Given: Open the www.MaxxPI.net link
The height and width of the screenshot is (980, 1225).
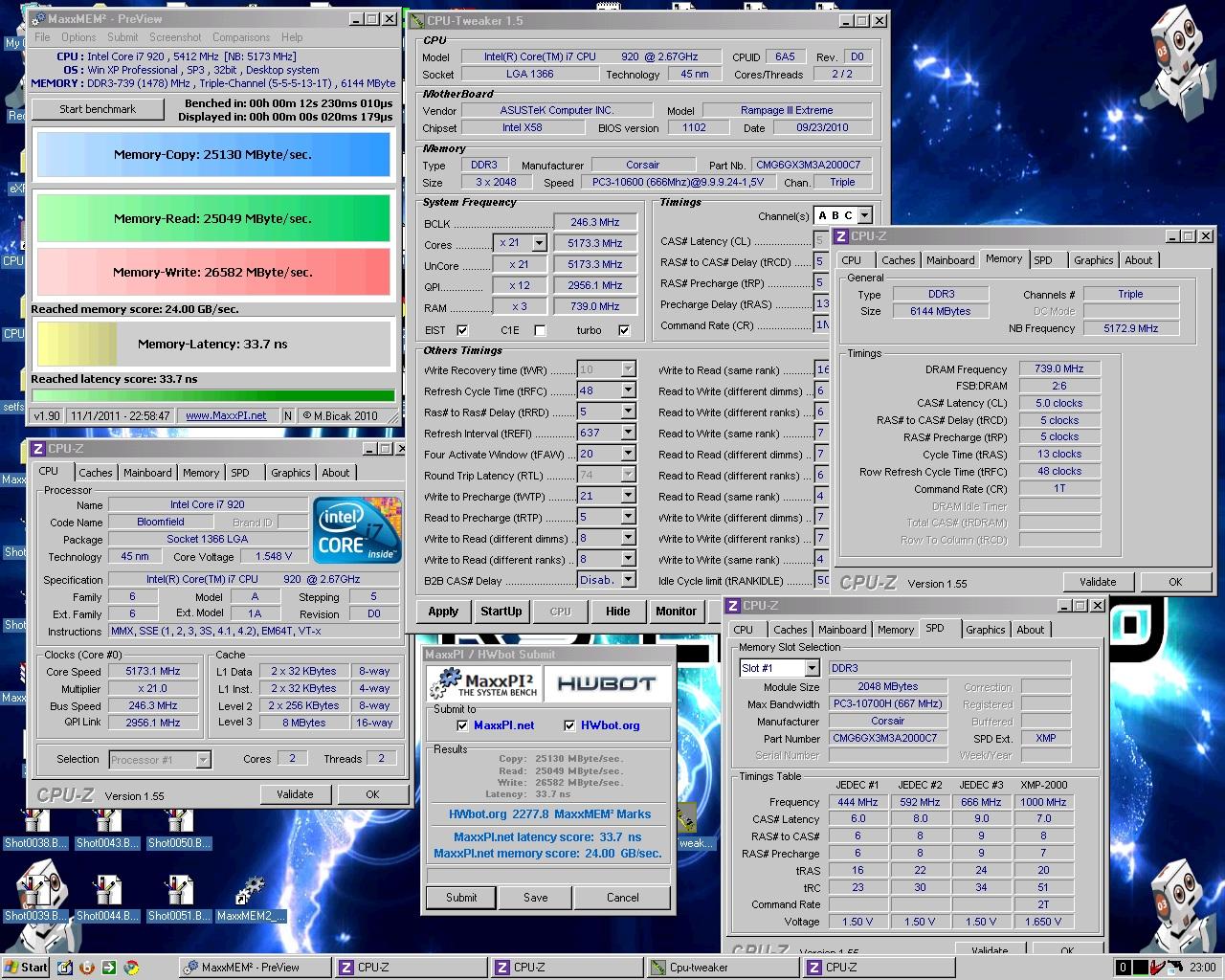Looking at the screenshot, I should (226, 416).
